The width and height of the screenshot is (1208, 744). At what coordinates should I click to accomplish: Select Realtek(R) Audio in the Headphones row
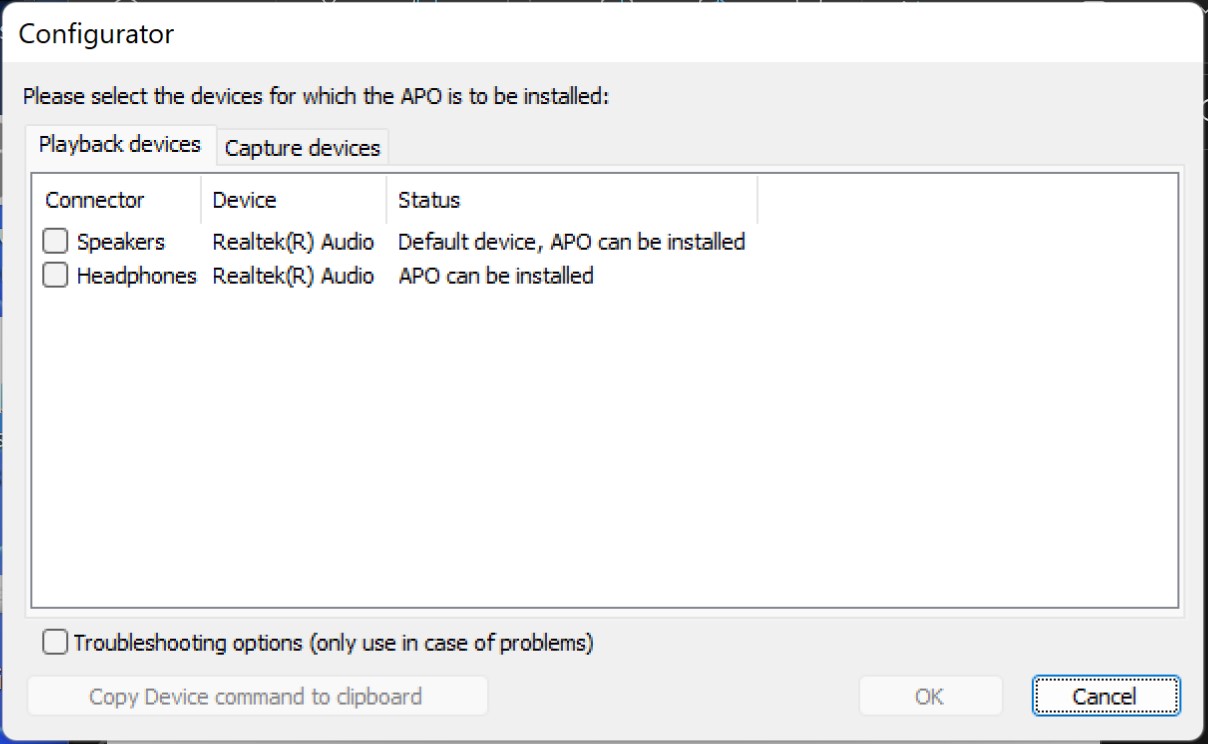(x=293, y=275)
